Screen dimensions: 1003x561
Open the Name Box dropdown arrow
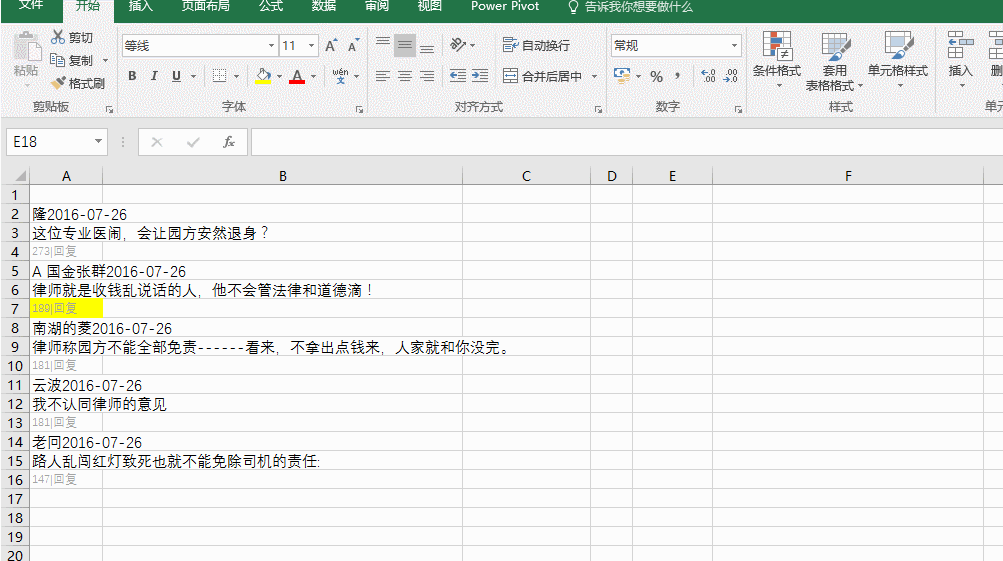pos(99,141)
